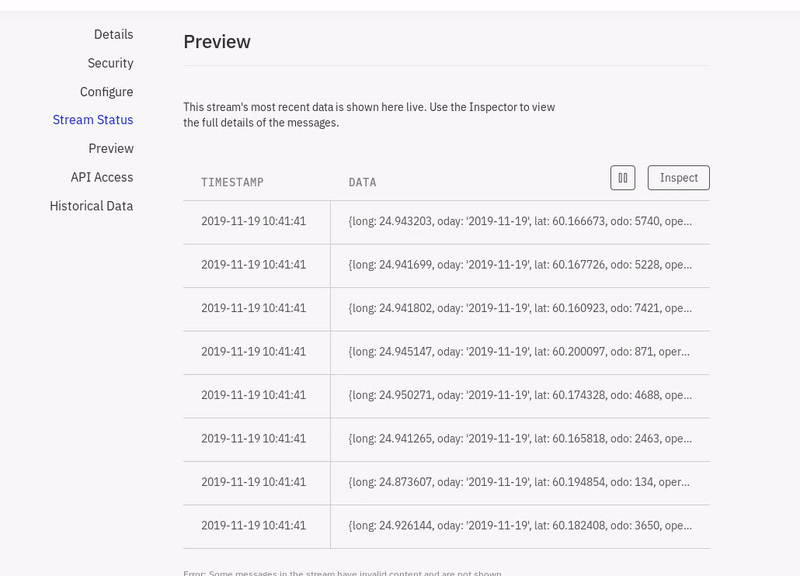Click timestamp of the lat: 60.166673 row

(x=254, y=221)
